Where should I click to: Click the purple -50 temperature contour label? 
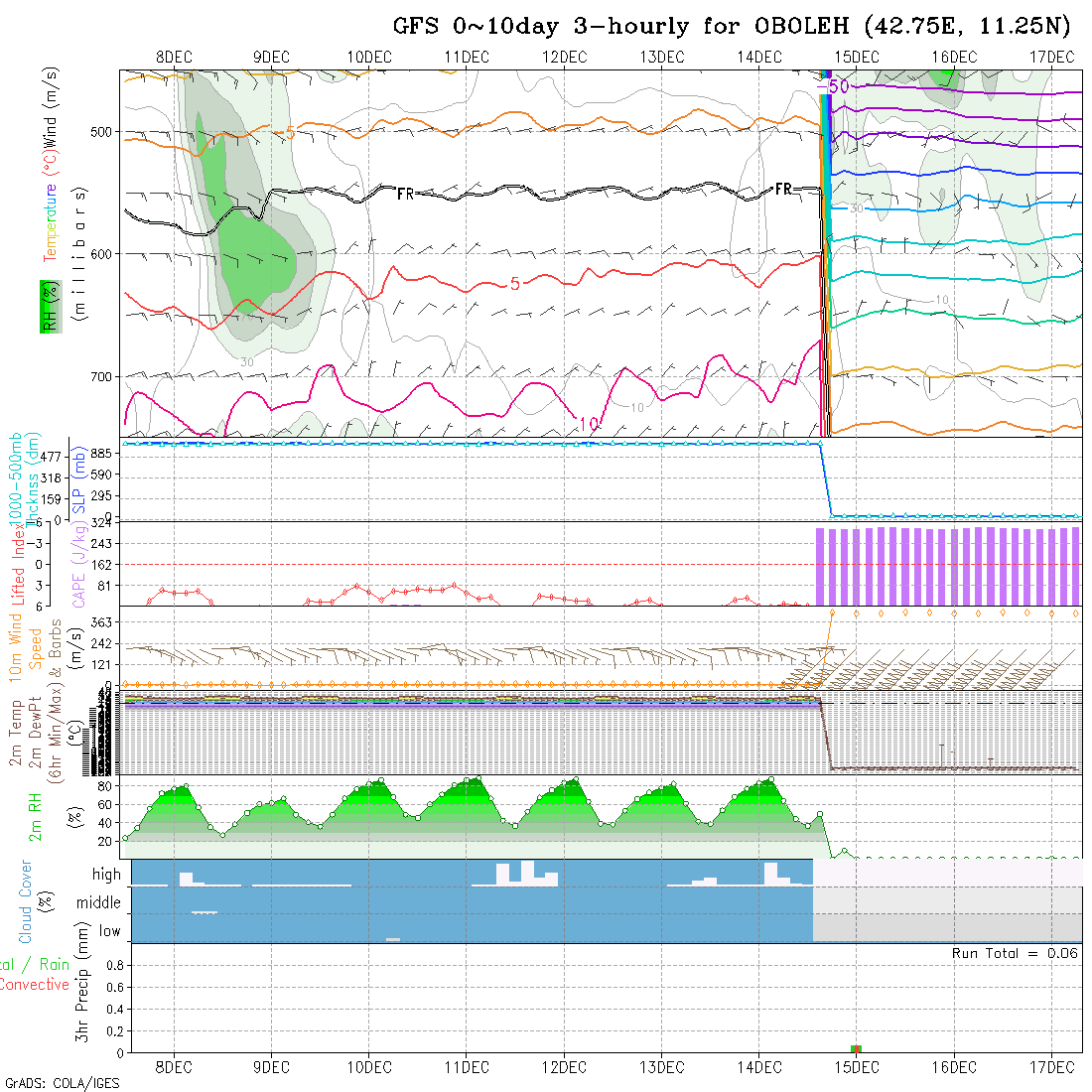838,87
